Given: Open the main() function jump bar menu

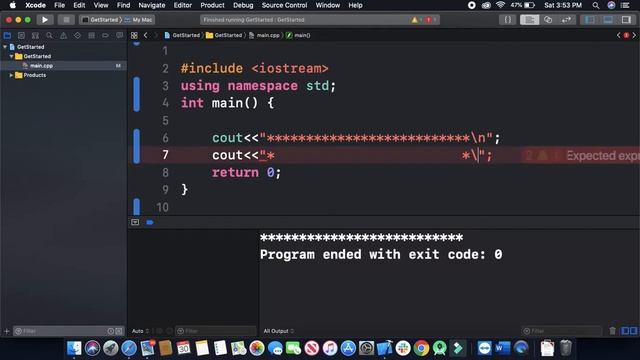Looking at the screenshot, I should tap(298, 36).
